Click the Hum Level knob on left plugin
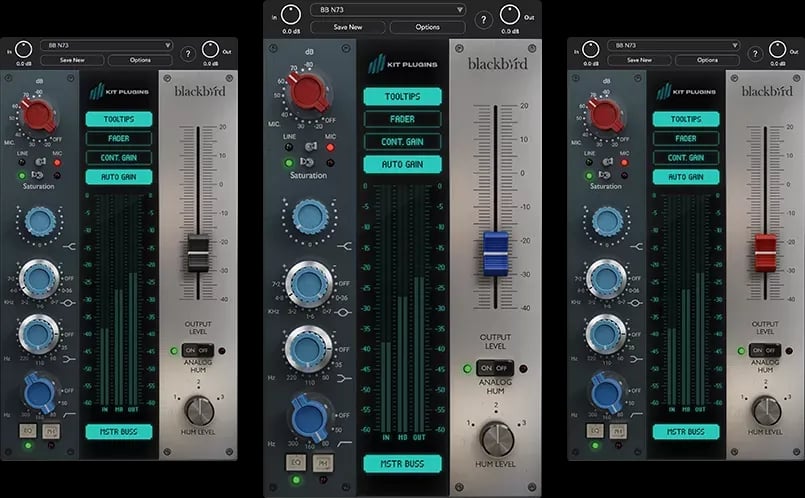The height and width of the screenshot is (498, 805). tap(199, 410)
